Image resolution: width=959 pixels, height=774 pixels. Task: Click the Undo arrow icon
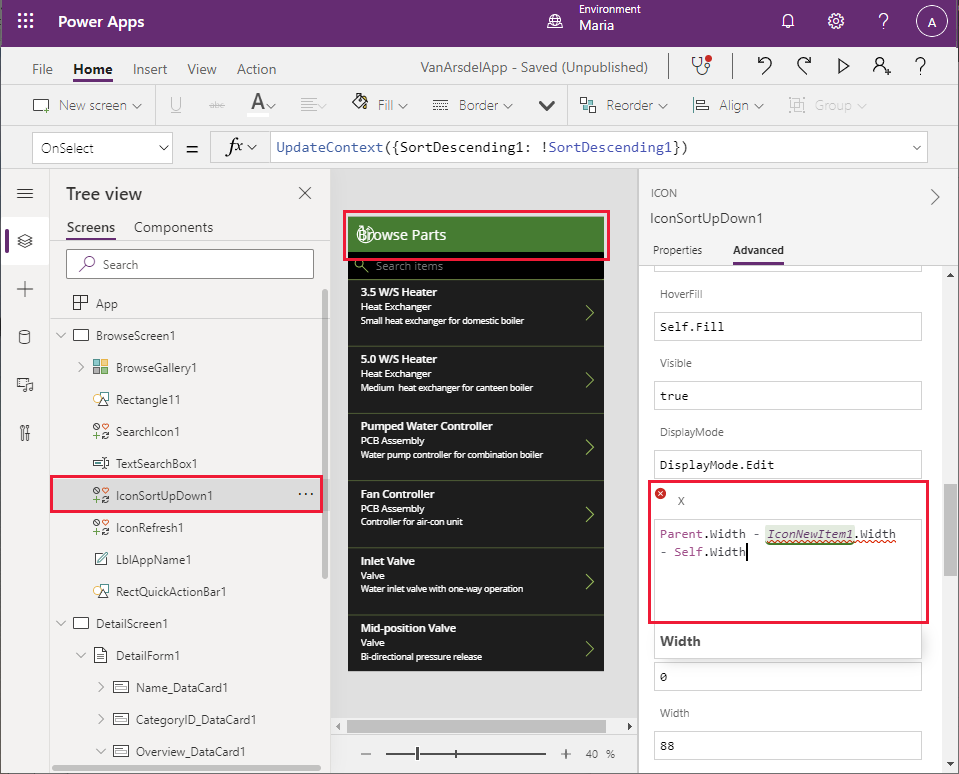765,66
